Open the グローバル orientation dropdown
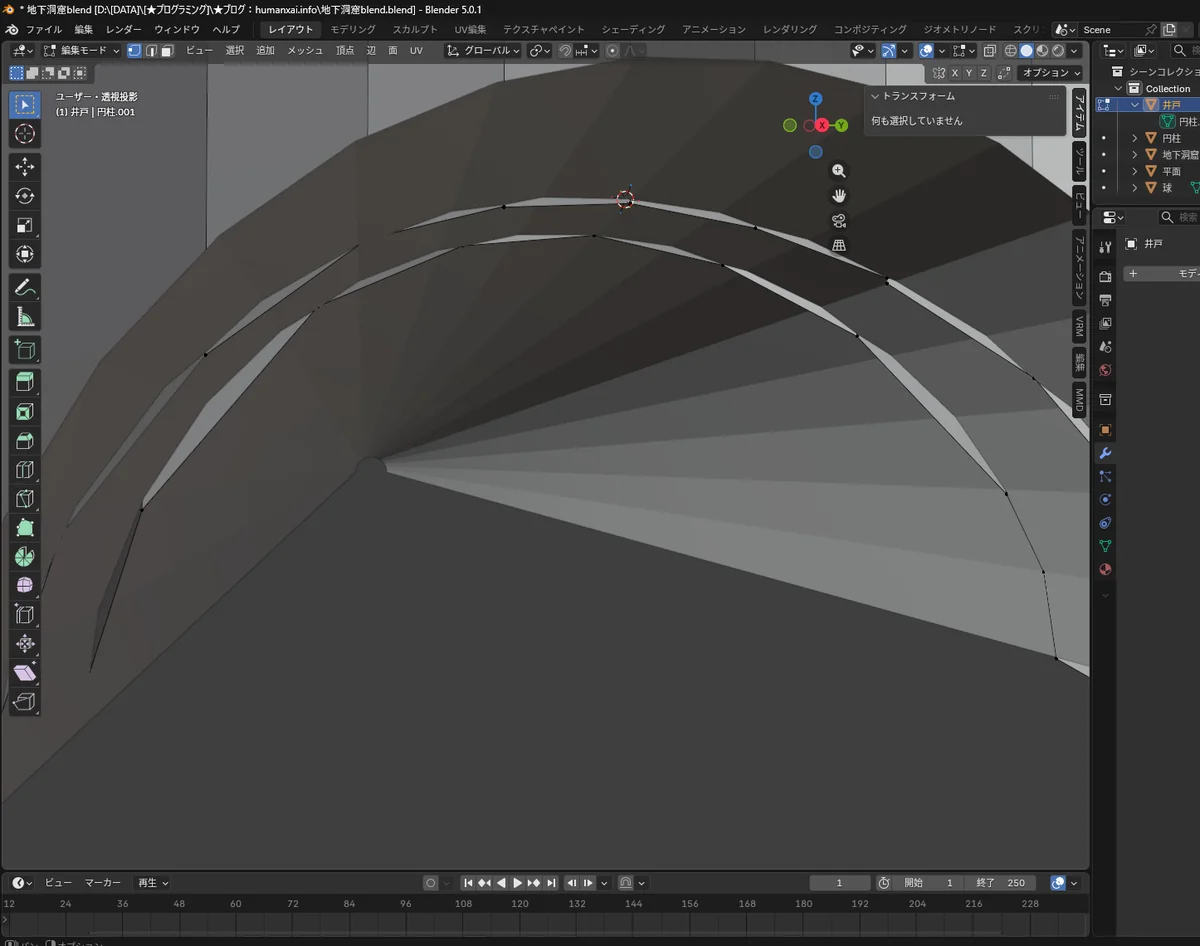 click(x=483, y=50)
